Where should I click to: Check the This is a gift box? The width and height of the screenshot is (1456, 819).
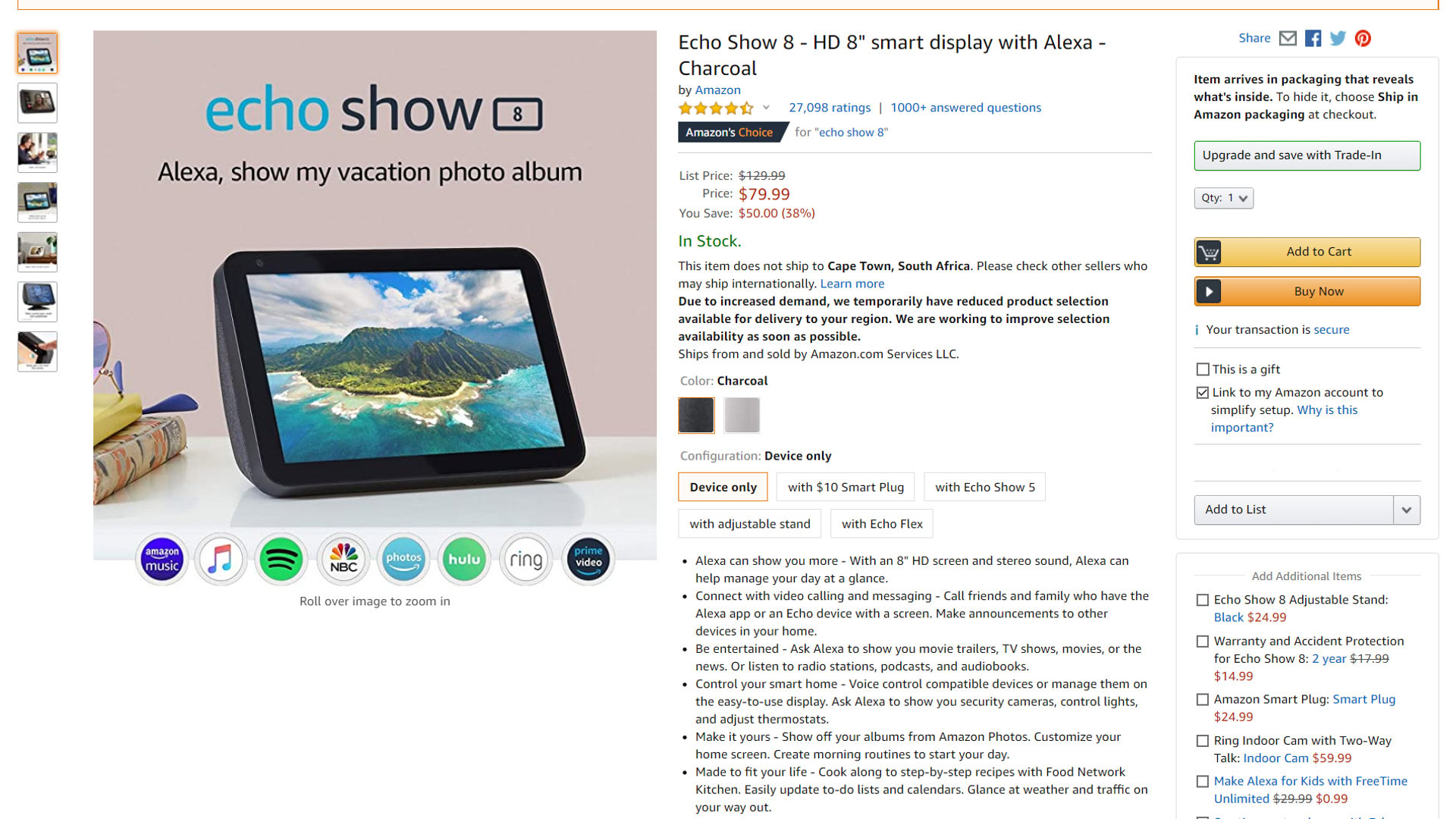[1202, 369]
